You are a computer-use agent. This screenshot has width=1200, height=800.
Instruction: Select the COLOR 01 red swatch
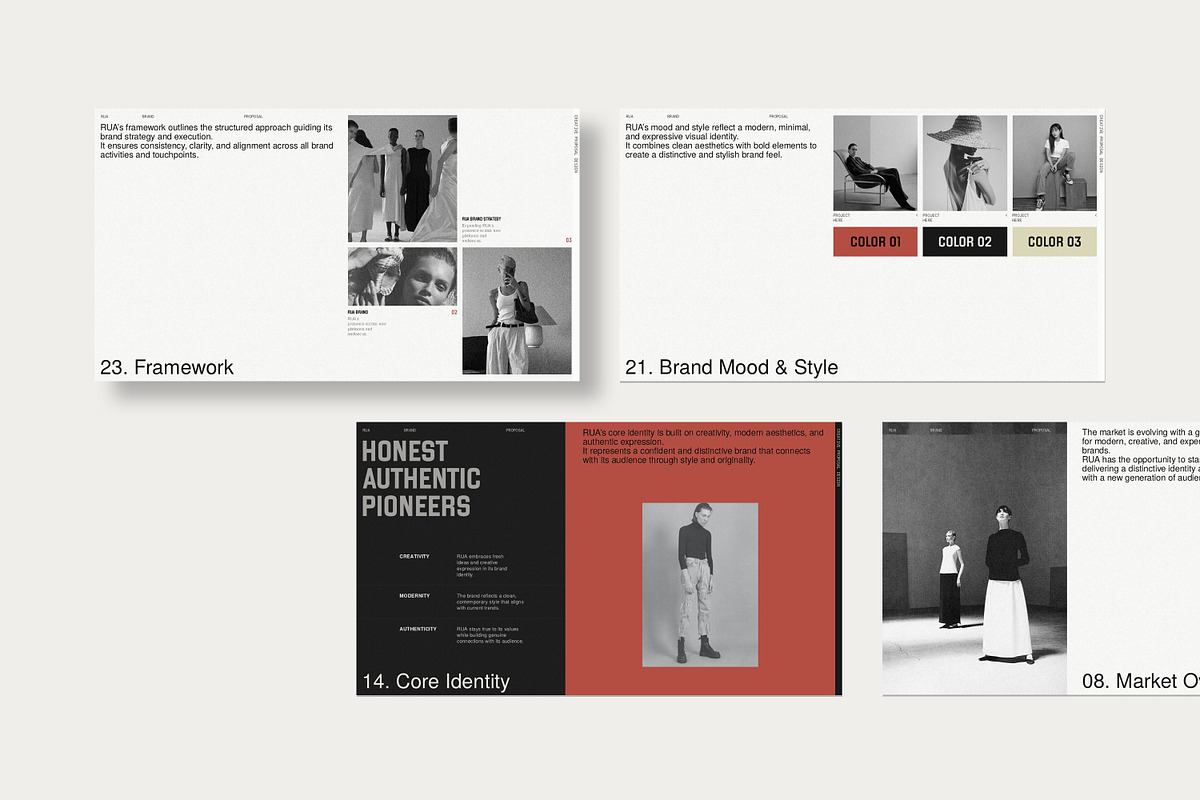pyautogui.click(x=875, y=242)
